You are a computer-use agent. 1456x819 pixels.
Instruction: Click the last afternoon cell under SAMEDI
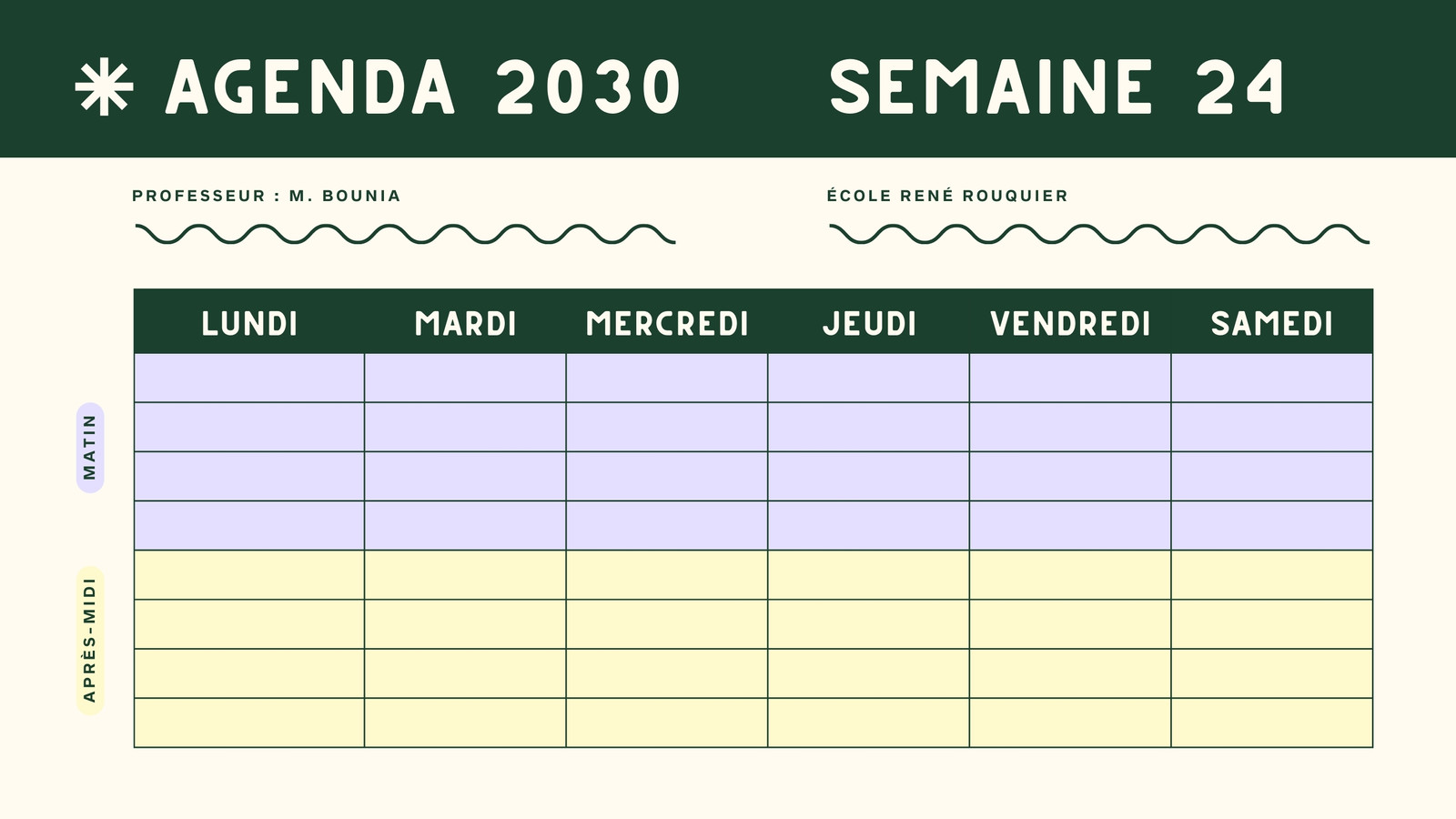[1271, 723]
